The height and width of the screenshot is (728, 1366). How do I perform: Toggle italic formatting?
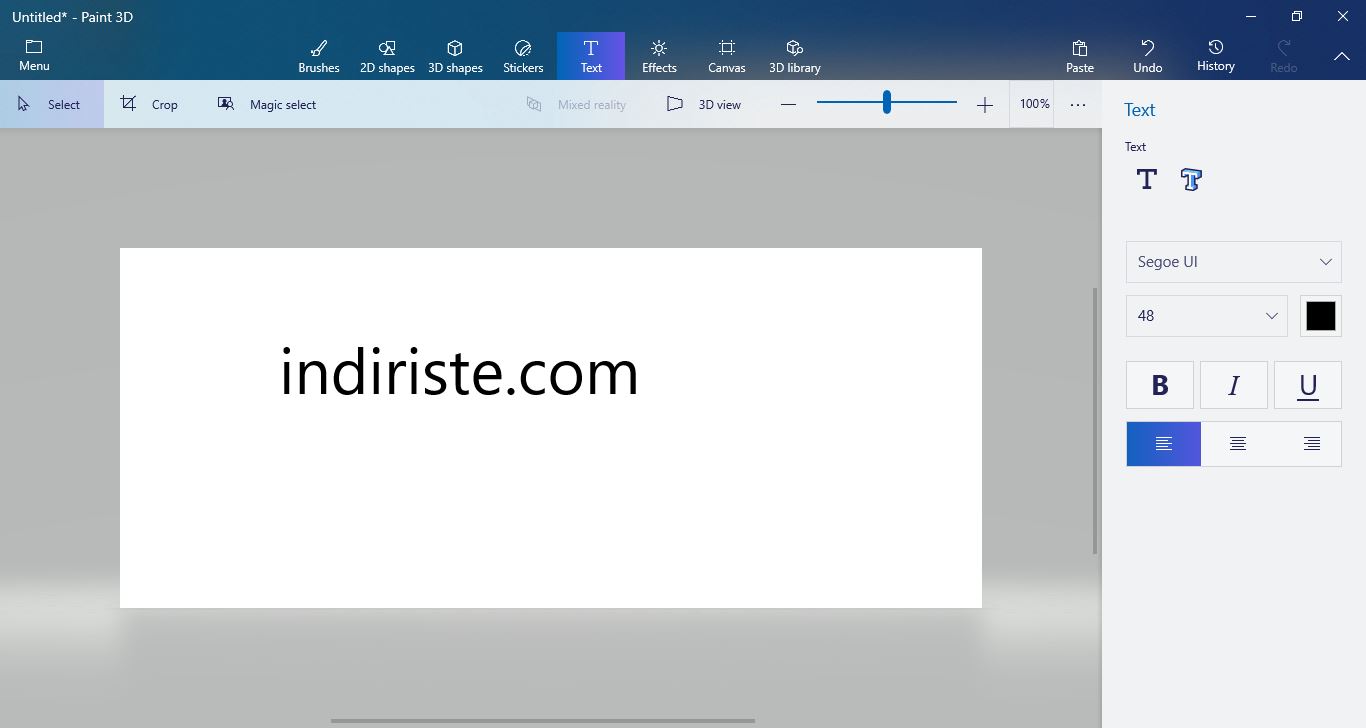tap(1234, 385)
